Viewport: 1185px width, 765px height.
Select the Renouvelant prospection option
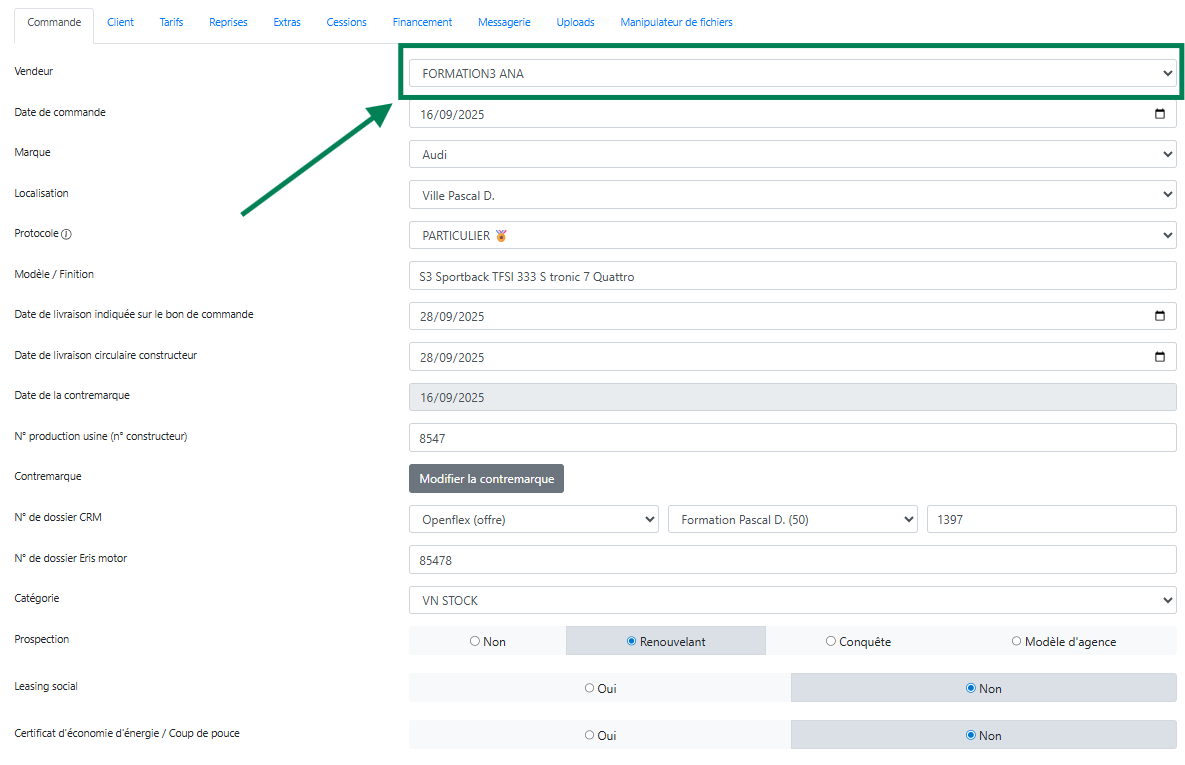(x=631, y=641)
